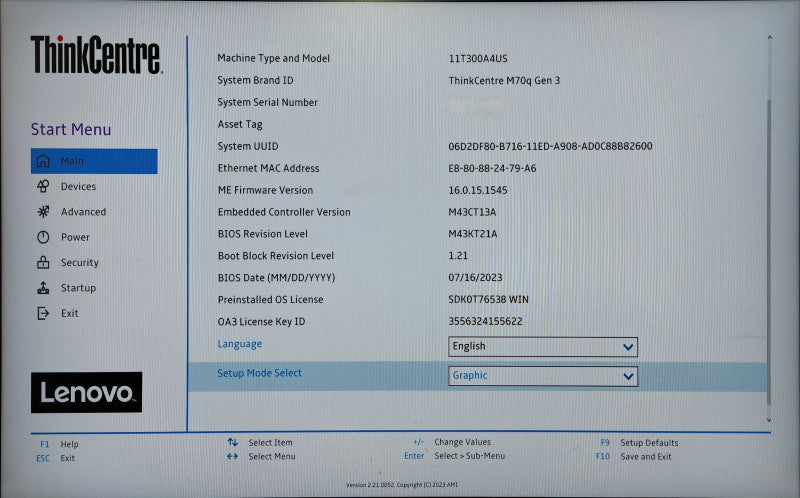
Task: Click BIOS revision value M43KT21A
Action: (472, 234)
